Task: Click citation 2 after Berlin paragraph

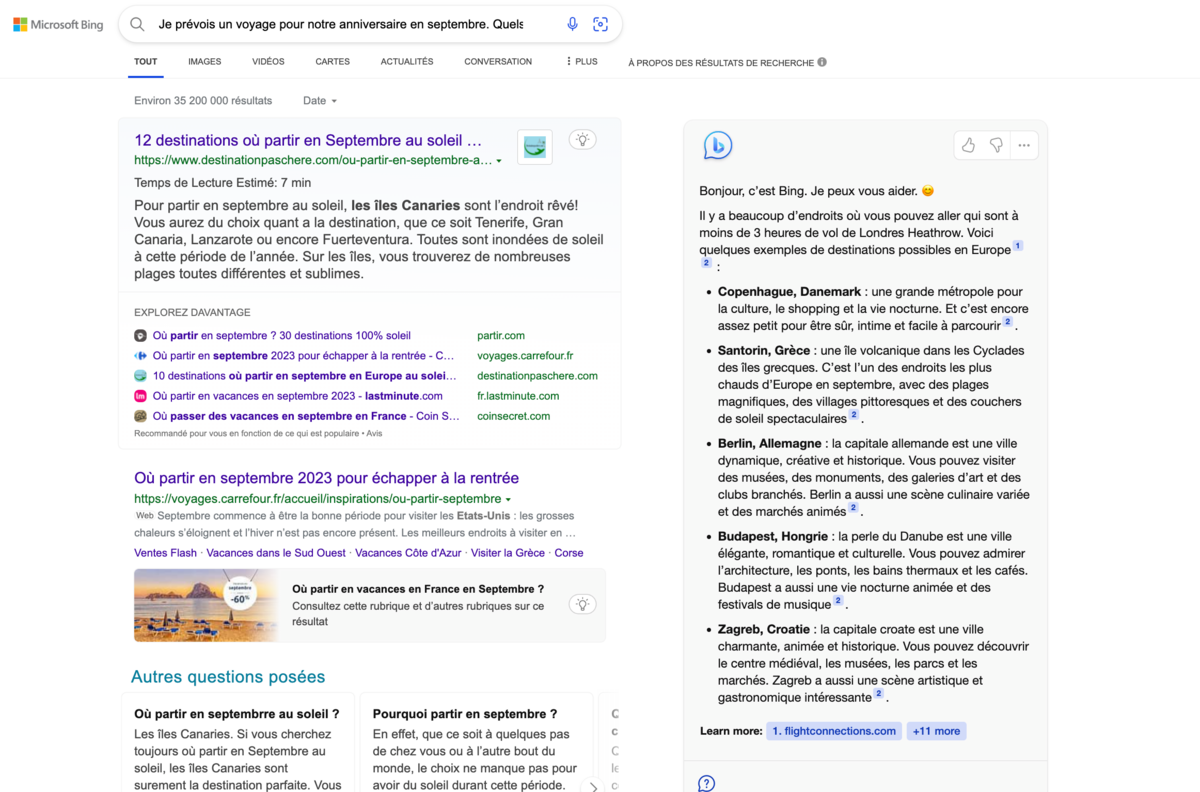Action: 853,508
